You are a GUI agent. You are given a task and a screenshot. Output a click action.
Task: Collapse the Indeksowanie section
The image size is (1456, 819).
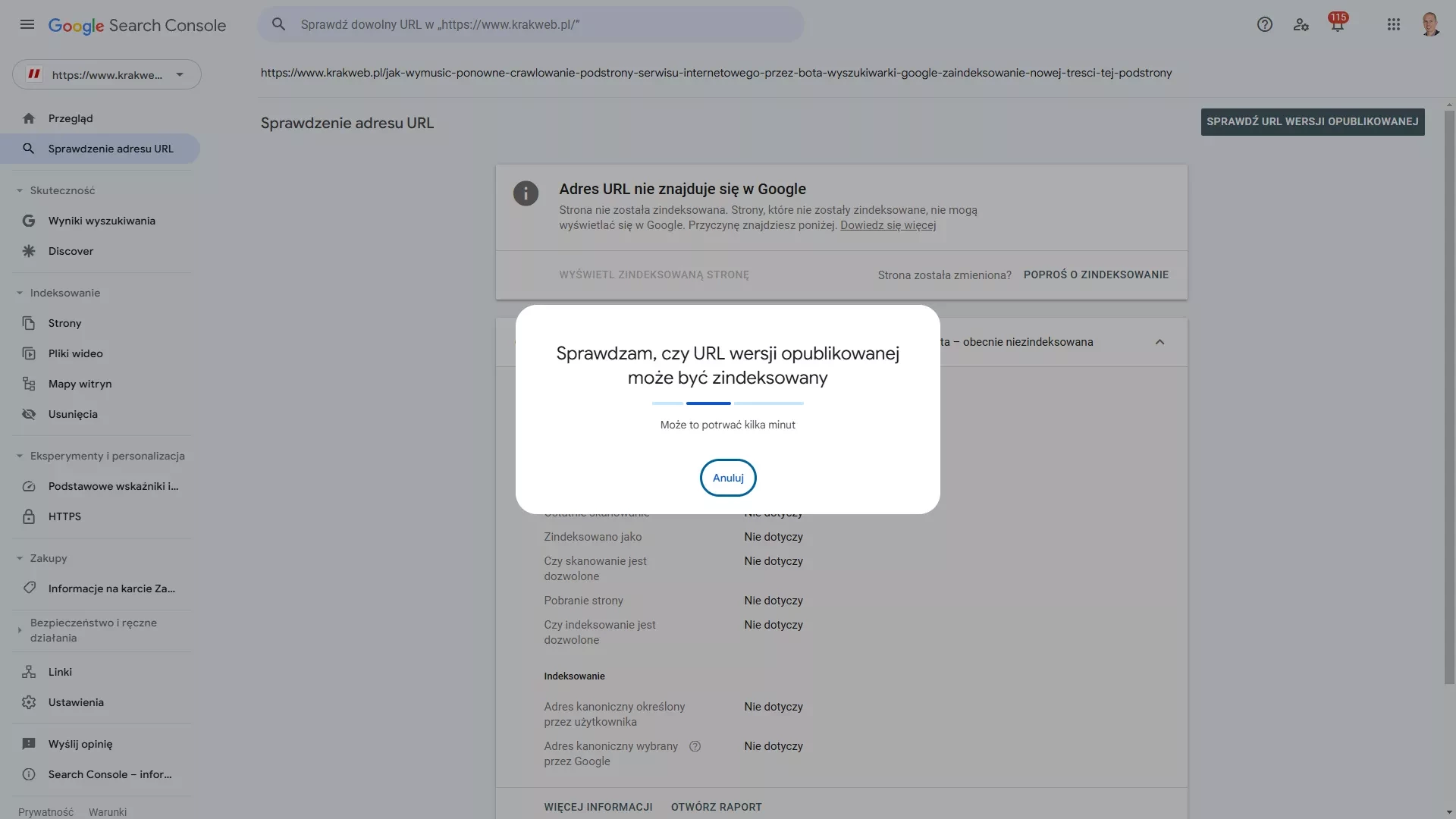20,293
